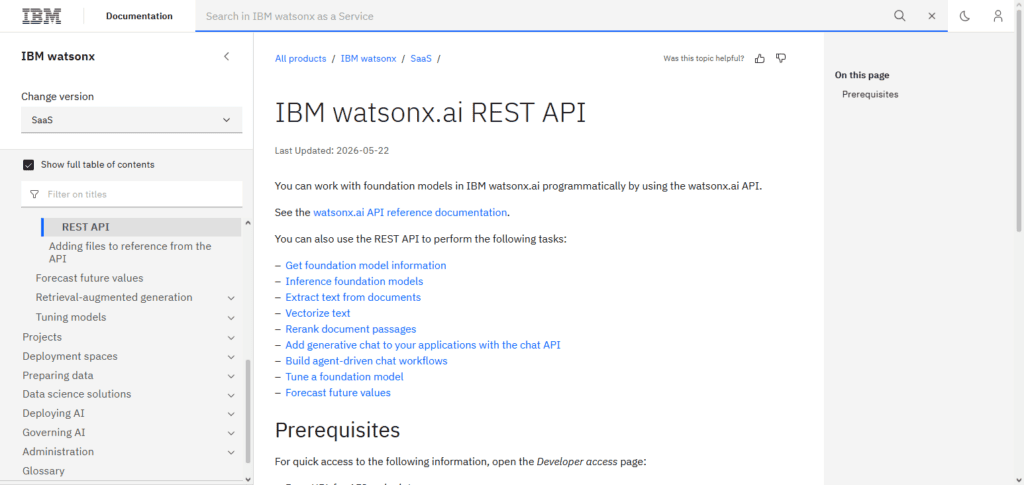Click the thumbs up helpful icon
1024x485 pixels.
pos(760,58)
